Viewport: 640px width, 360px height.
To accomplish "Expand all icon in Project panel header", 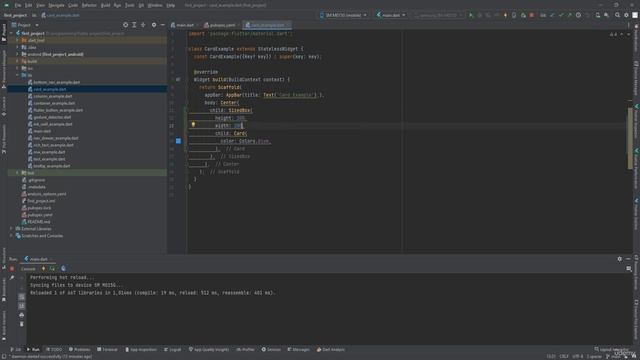I will [x=134, y=25].
